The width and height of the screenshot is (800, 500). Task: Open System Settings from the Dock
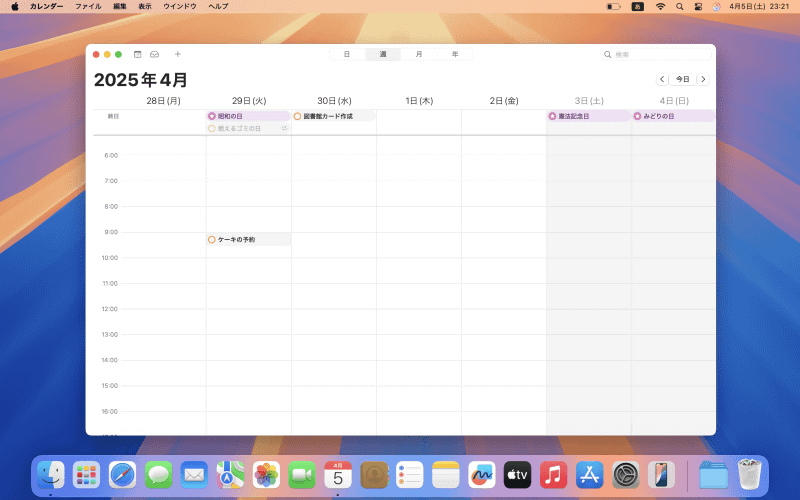[x=626, y=475]
